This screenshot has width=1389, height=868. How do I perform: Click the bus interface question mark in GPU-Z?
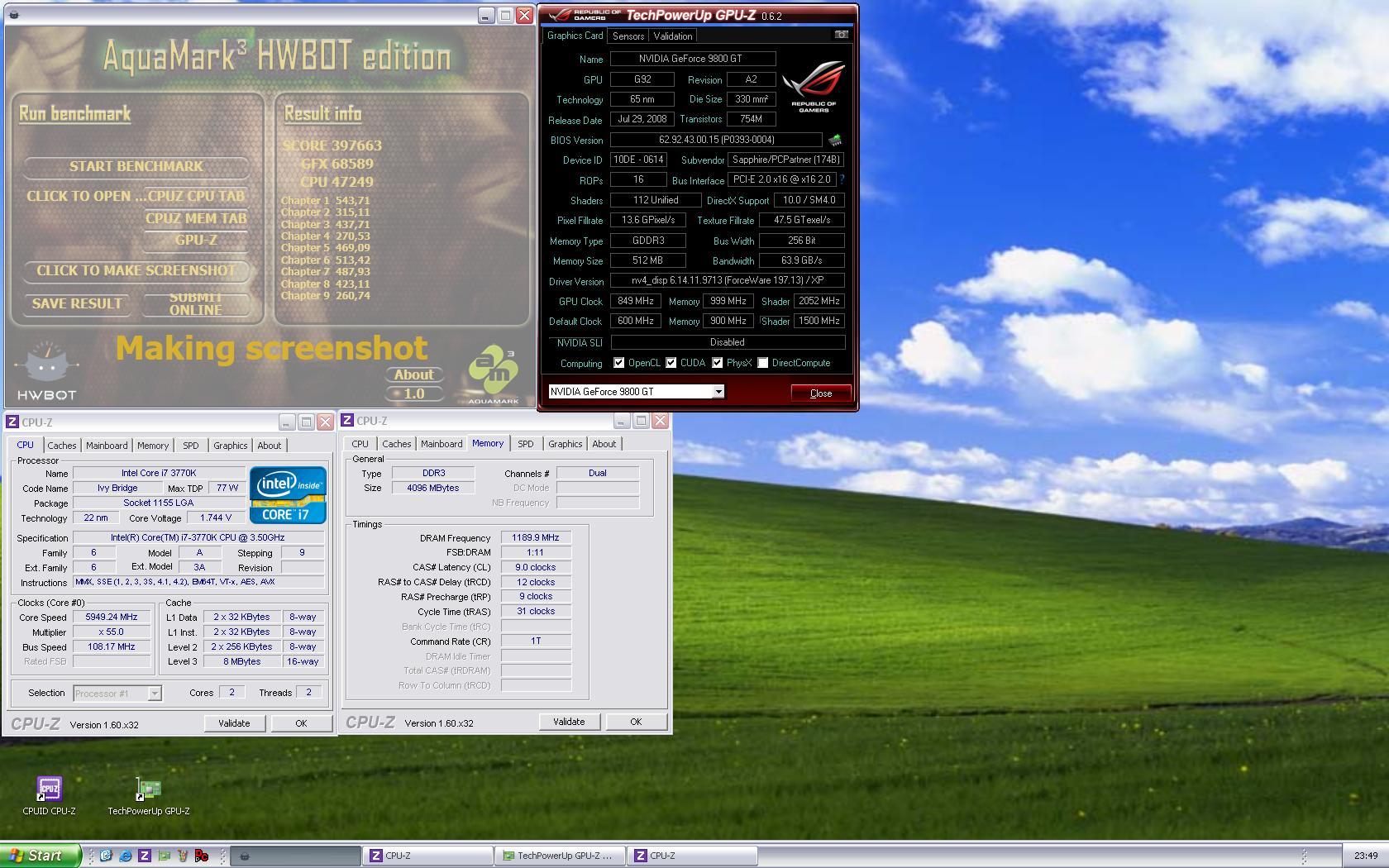[842, 179]
